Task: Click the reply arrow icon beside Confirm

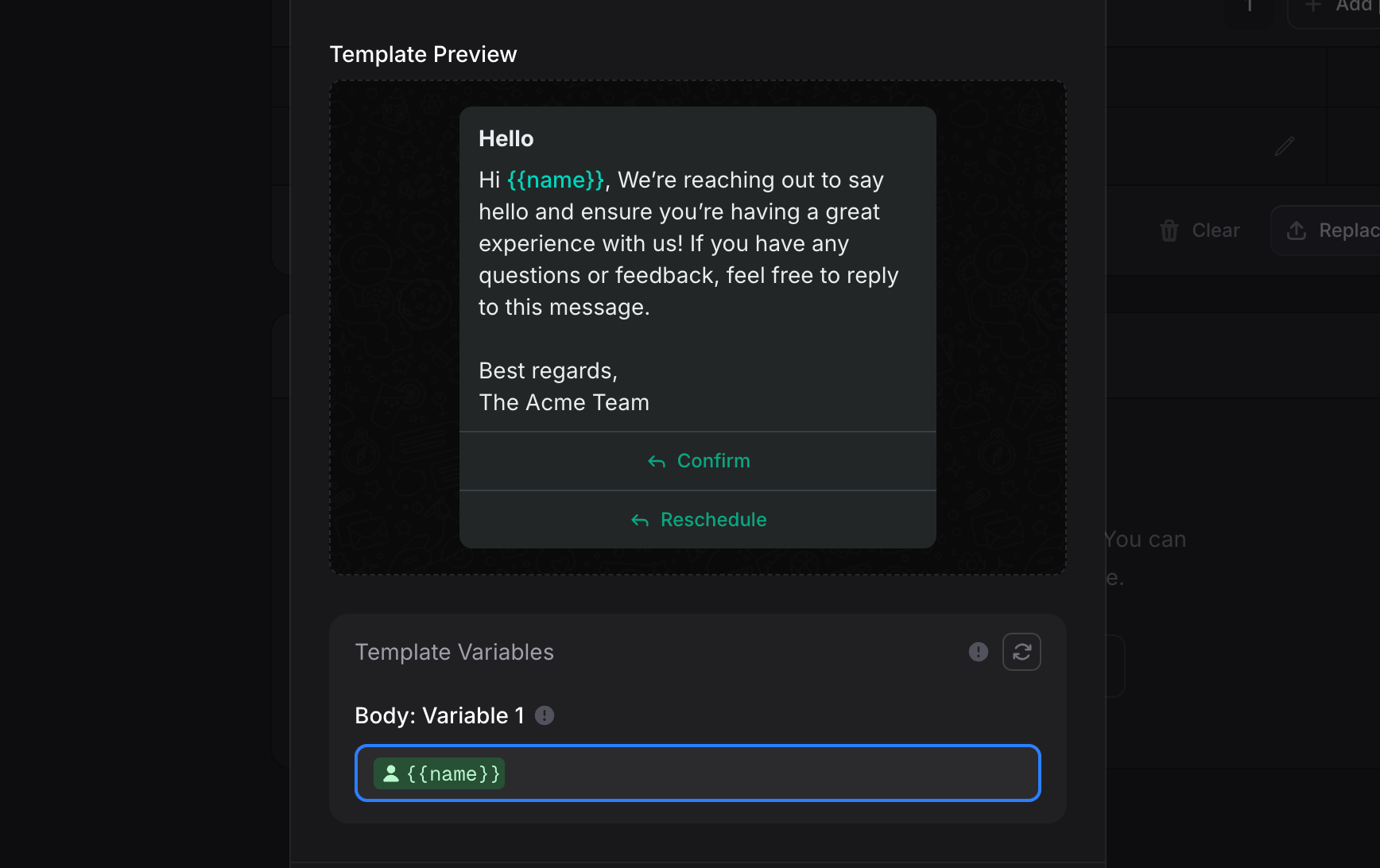Action: point(656,461)
